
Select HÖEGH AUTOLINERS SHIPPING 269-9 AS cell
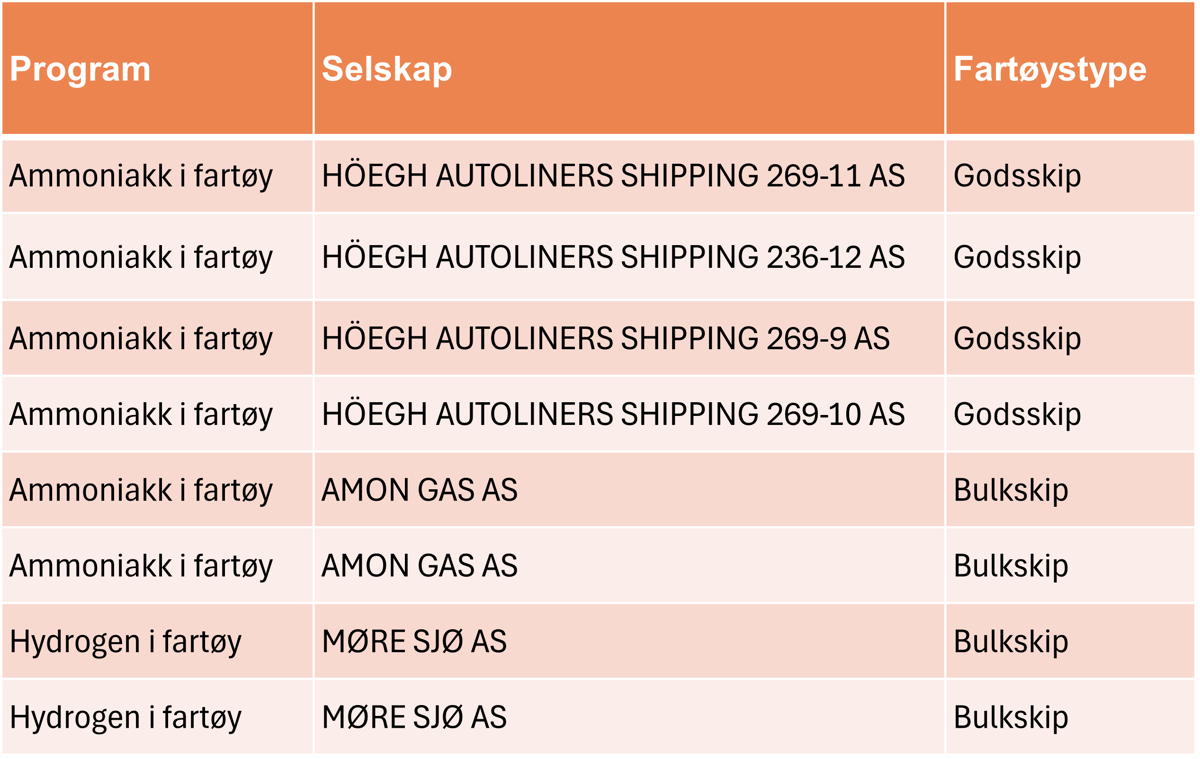(x=605, y=339)
